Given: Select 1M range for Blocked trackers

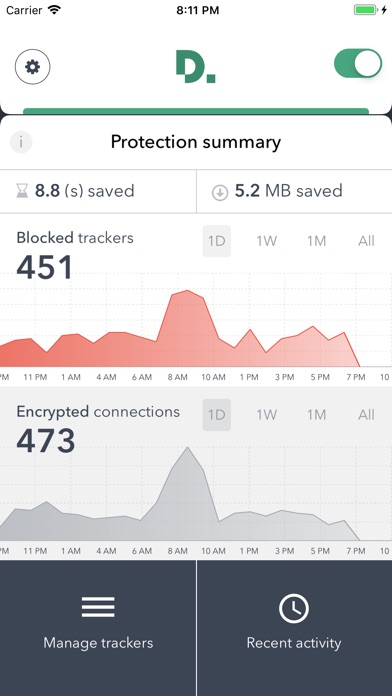Looking at the screenshot, I should 317,241.
